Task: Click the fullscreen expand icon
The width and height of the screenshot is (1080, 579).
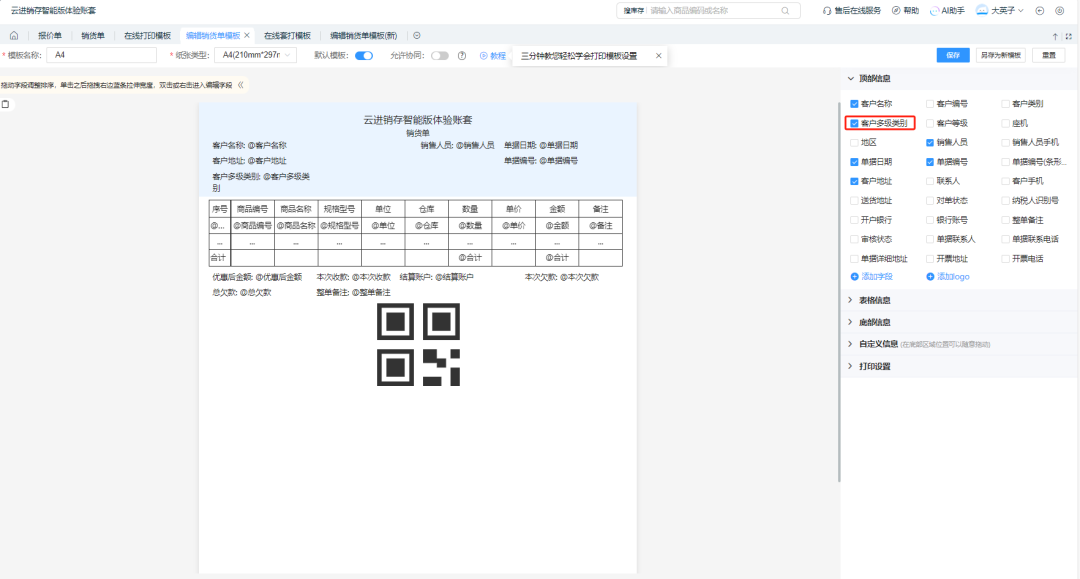Action: point(1069,36)
